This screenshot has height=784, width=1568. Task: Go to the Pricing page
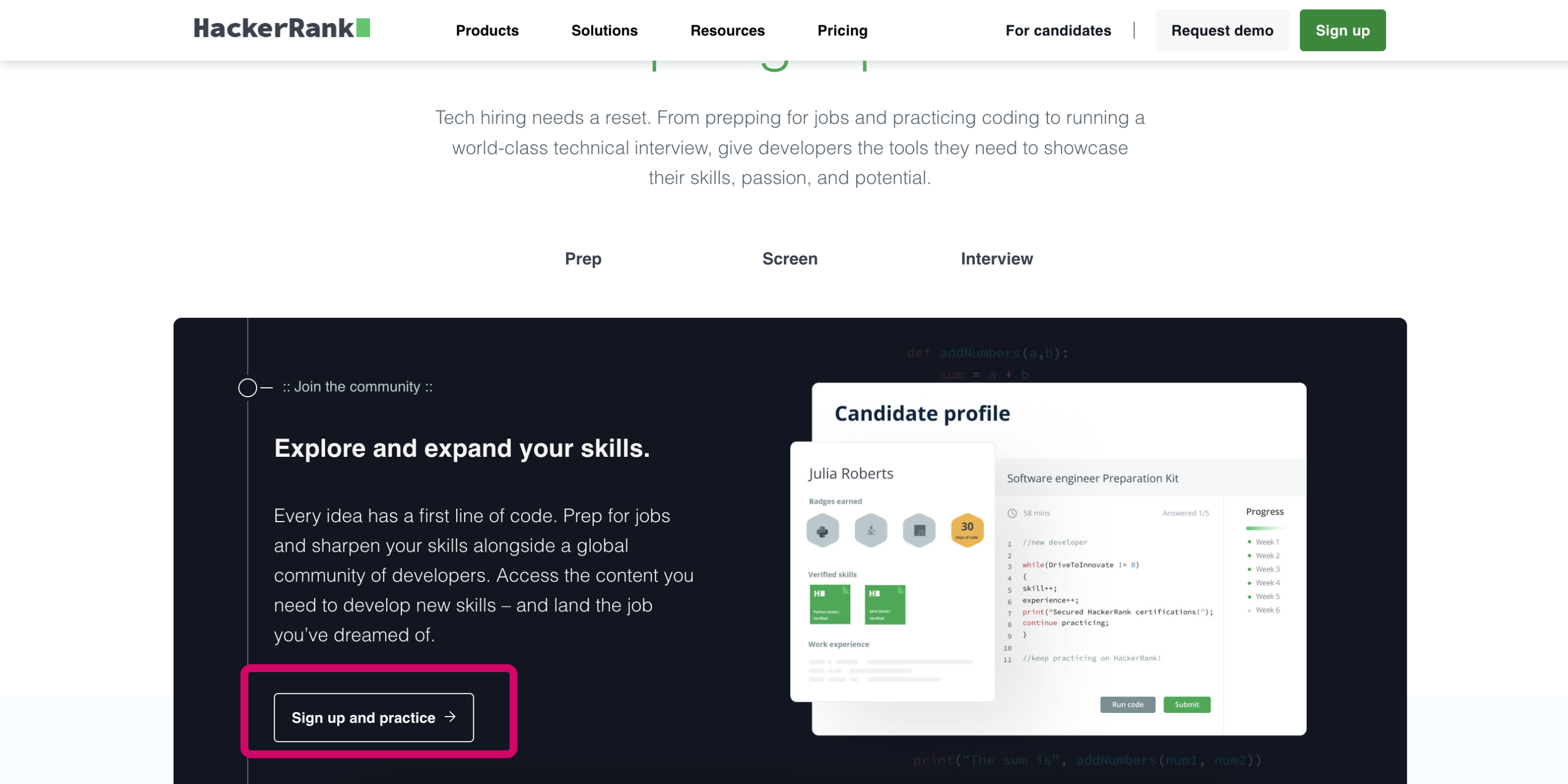point(842,31)
